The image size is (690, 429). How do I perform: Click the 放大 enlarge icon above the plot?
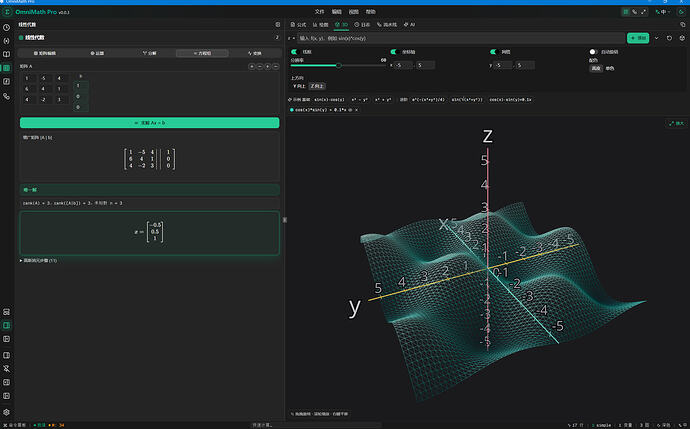(676, 124)
